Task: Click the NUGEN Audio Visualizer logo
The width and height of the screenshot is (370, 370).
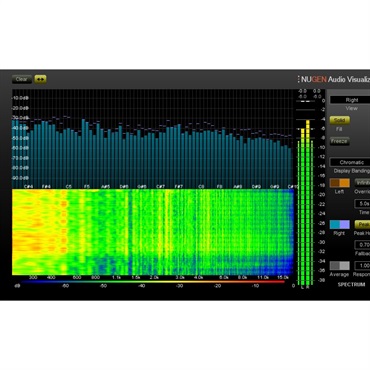Action: click(x=334, y=79)
